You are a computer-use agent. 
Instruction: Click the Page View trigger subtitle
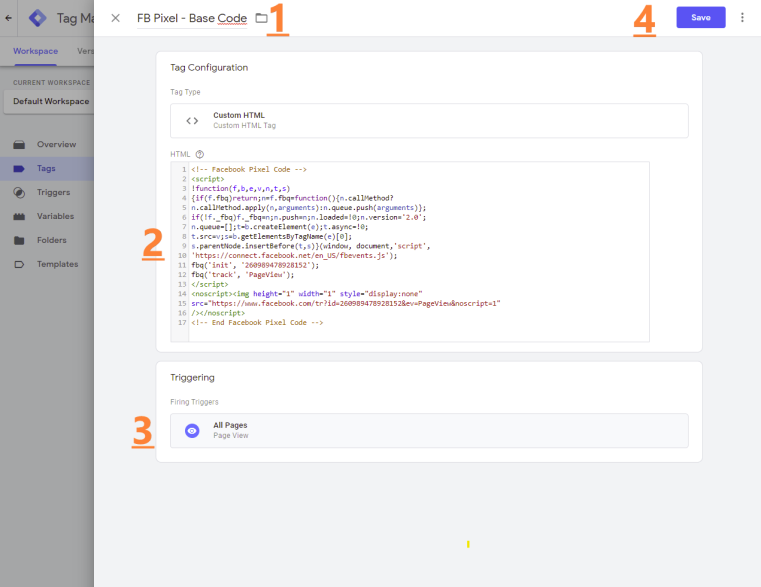coord(231,436)
